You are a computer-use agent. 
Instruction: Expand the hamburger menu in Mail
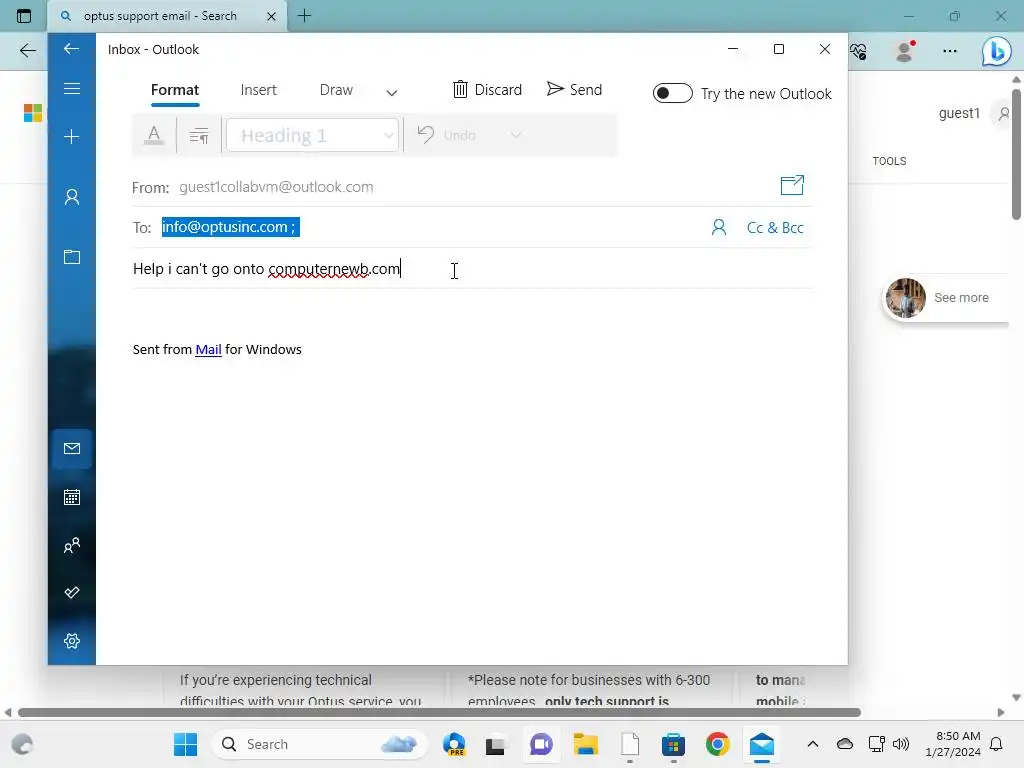pos(72,89)
